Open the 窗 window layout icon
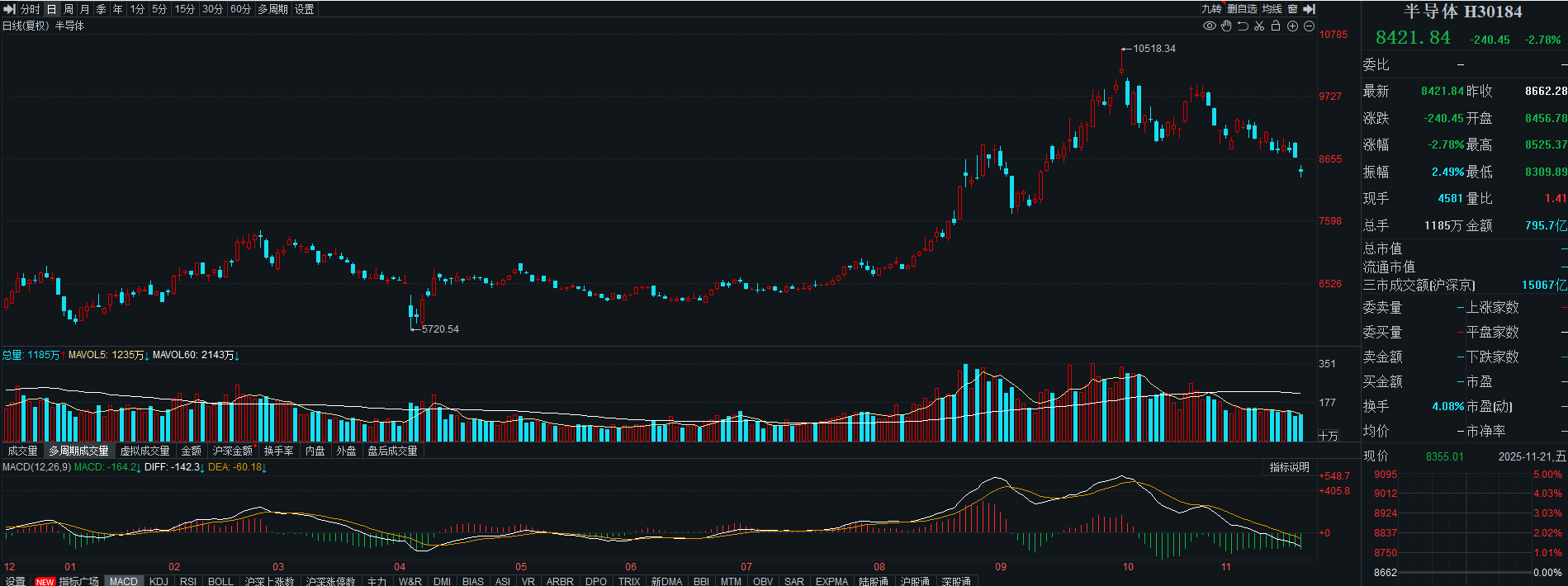 pyautogui.click(x=1293, y=9)
